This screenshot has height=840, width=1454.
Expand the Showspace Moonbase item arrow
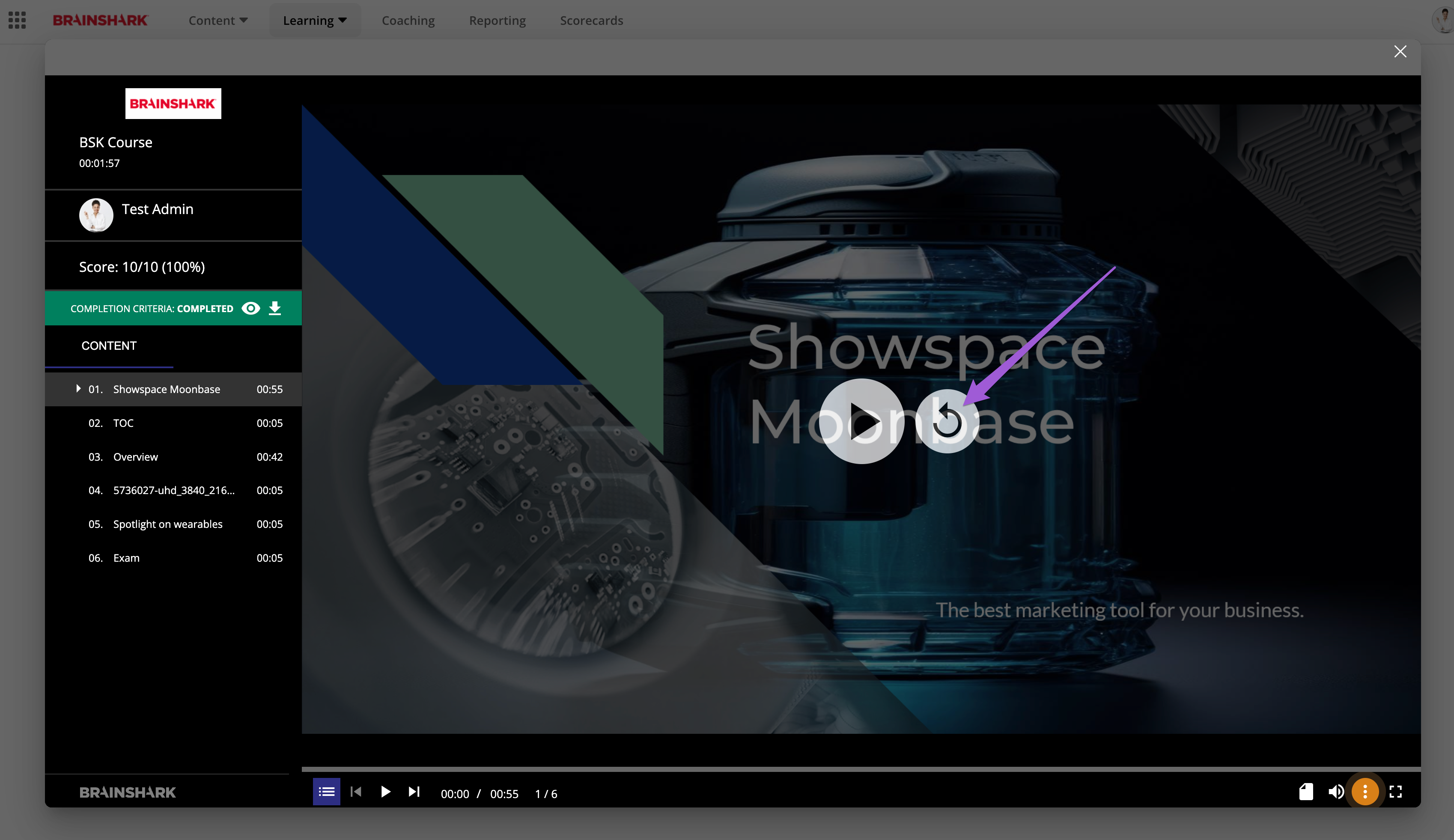pyautogui.click(x=78, y=388)
